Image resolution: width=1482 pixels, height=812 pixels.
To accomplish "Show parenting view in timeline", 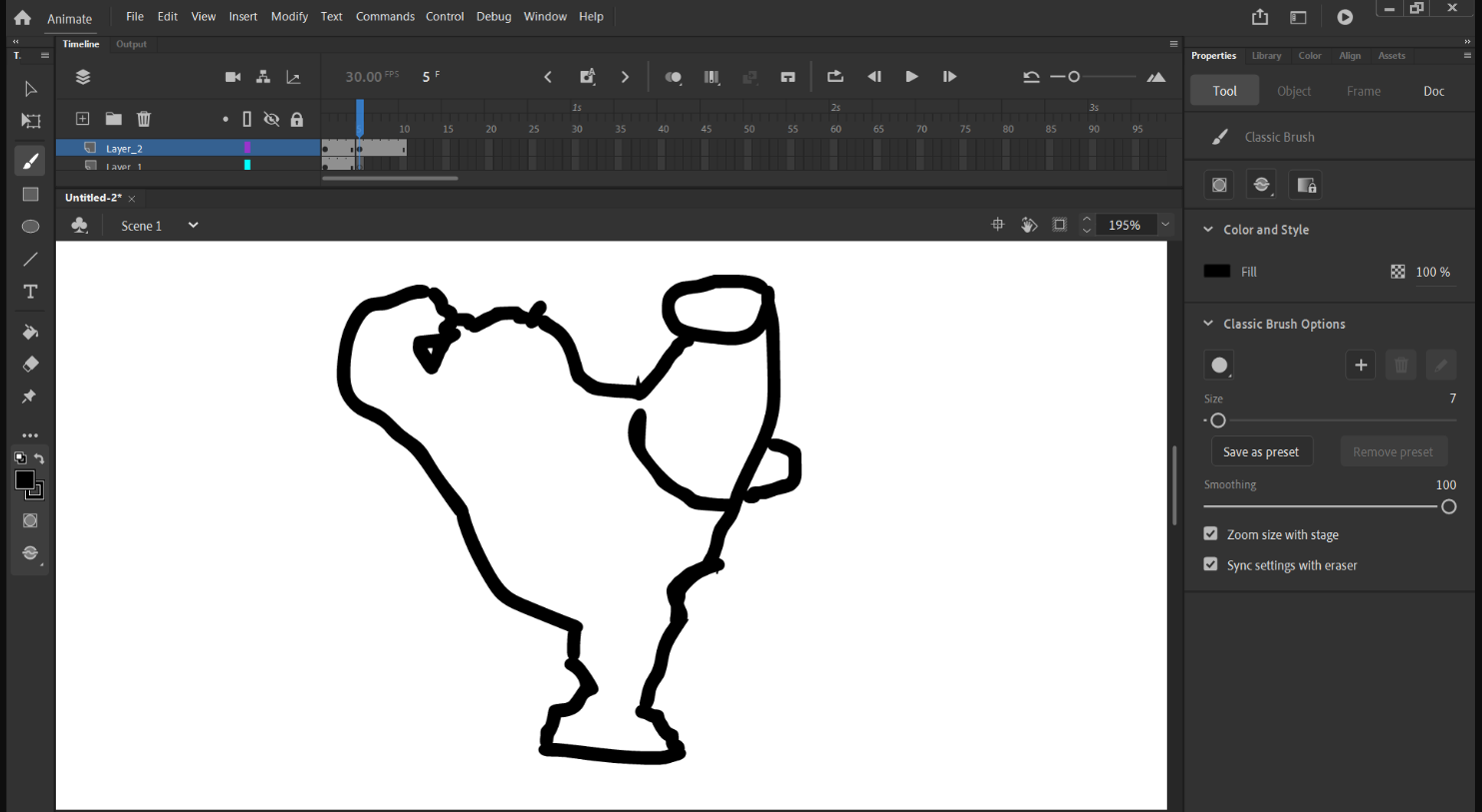I will coord(263,77).
